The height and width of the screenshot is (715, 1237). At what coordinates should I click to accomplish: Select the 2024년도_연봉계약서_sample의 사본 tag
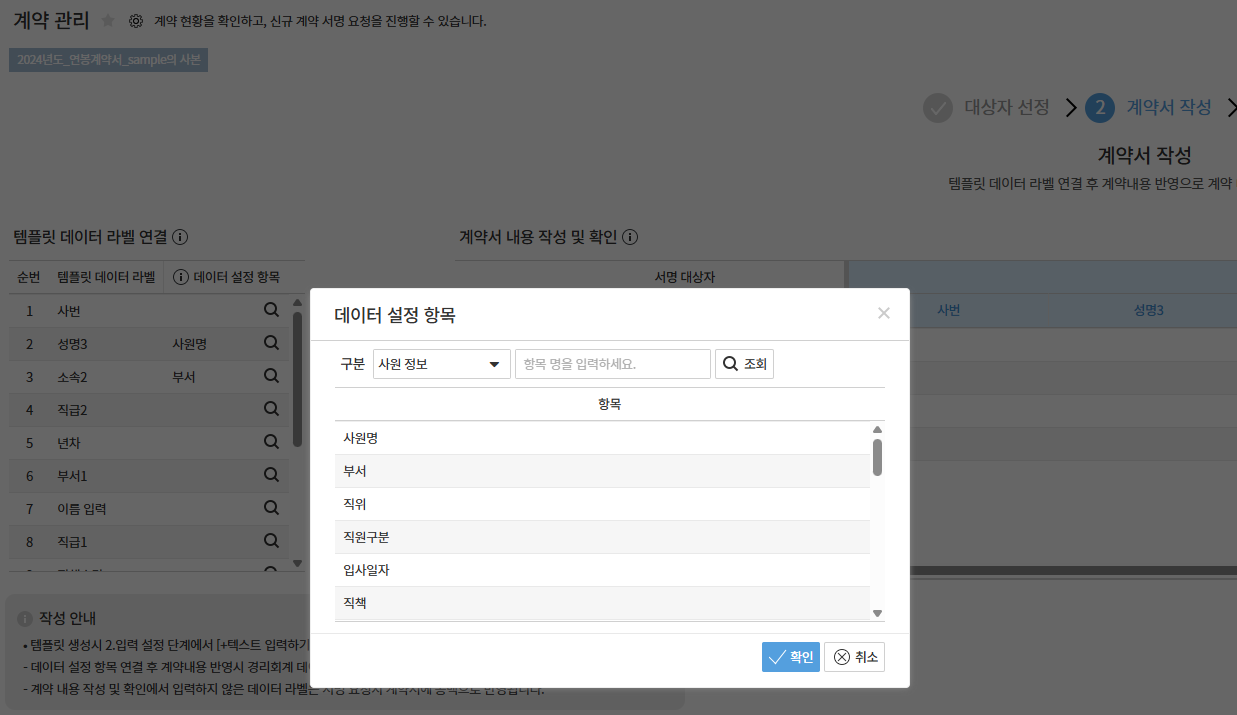point(109,60)
